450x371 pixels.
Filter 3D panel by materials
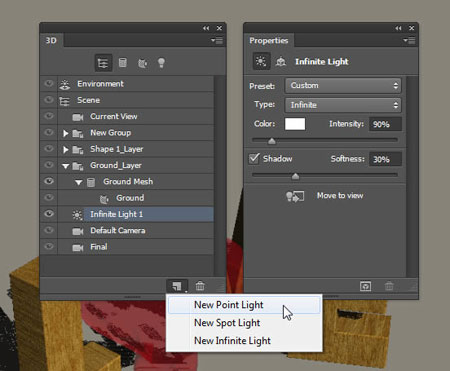(143, 63)
